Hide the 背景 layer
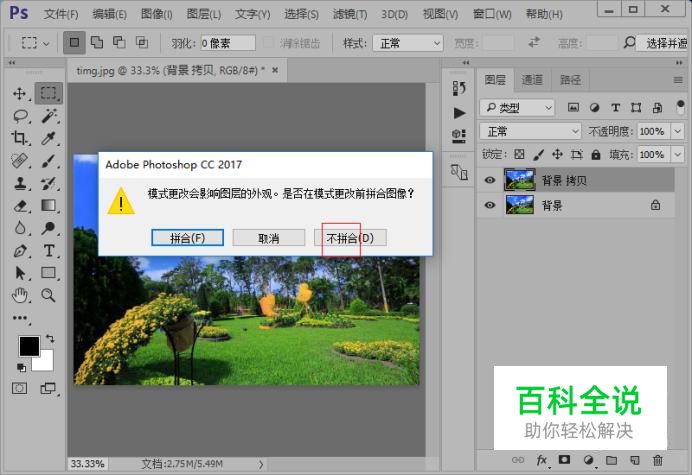 point(489,205)
